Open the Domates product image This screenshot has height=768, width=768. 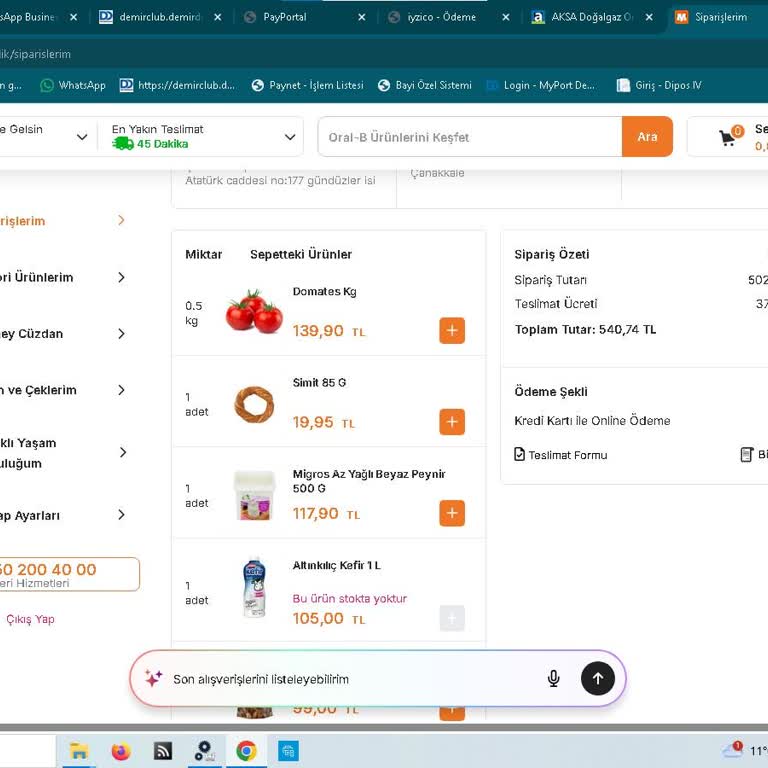click(x=254, y=312)
